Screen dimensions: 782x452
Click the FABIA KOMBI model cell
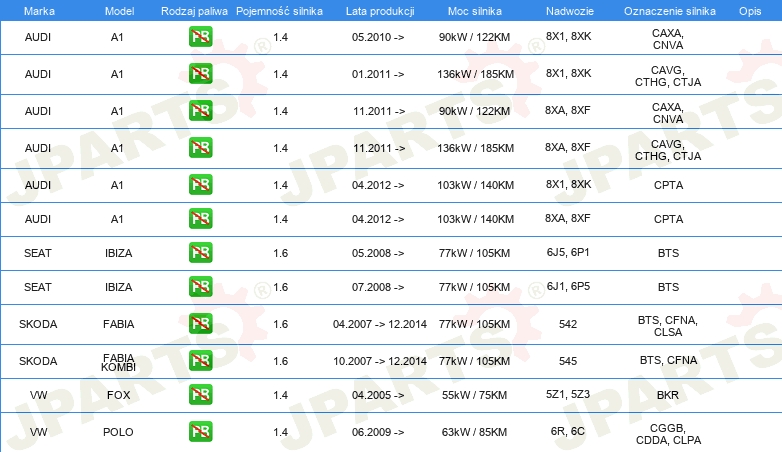(x=118, y=362)
